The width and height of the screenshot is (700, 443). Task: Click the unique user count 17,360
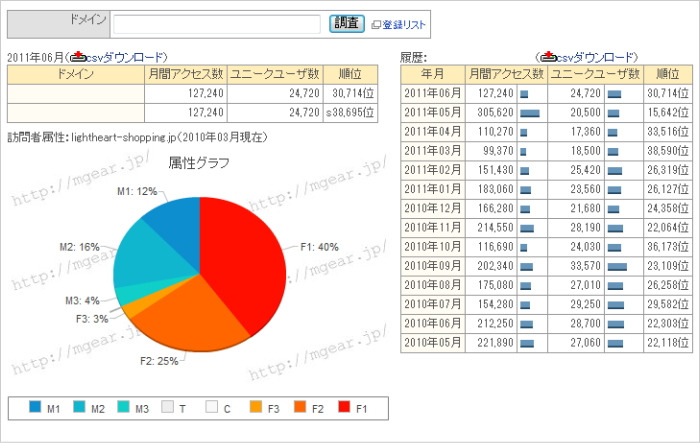(x=585, y=132)
